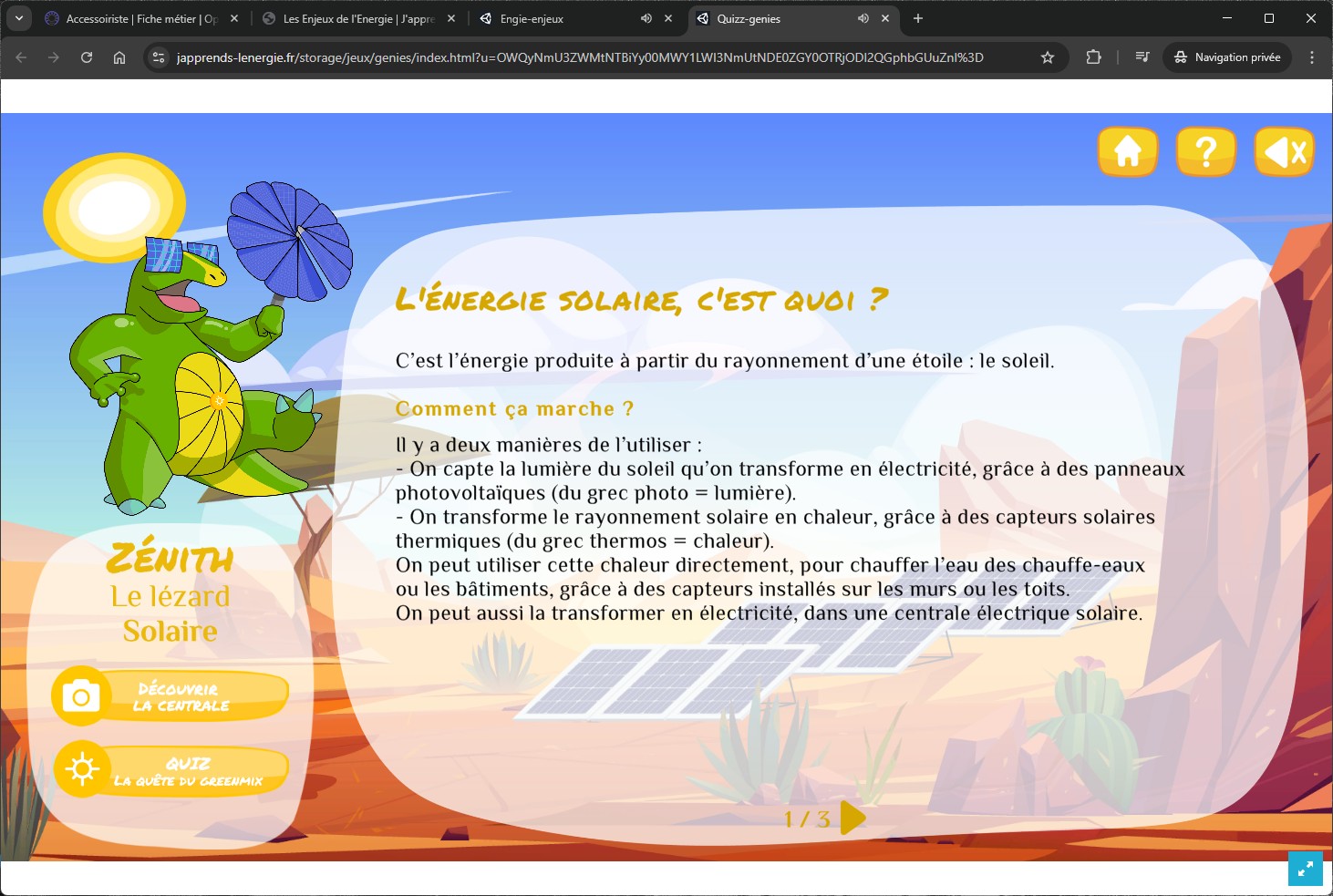Open the Chrome three-dot menu
This screenshot has width=1333, height=896.
1312,57
